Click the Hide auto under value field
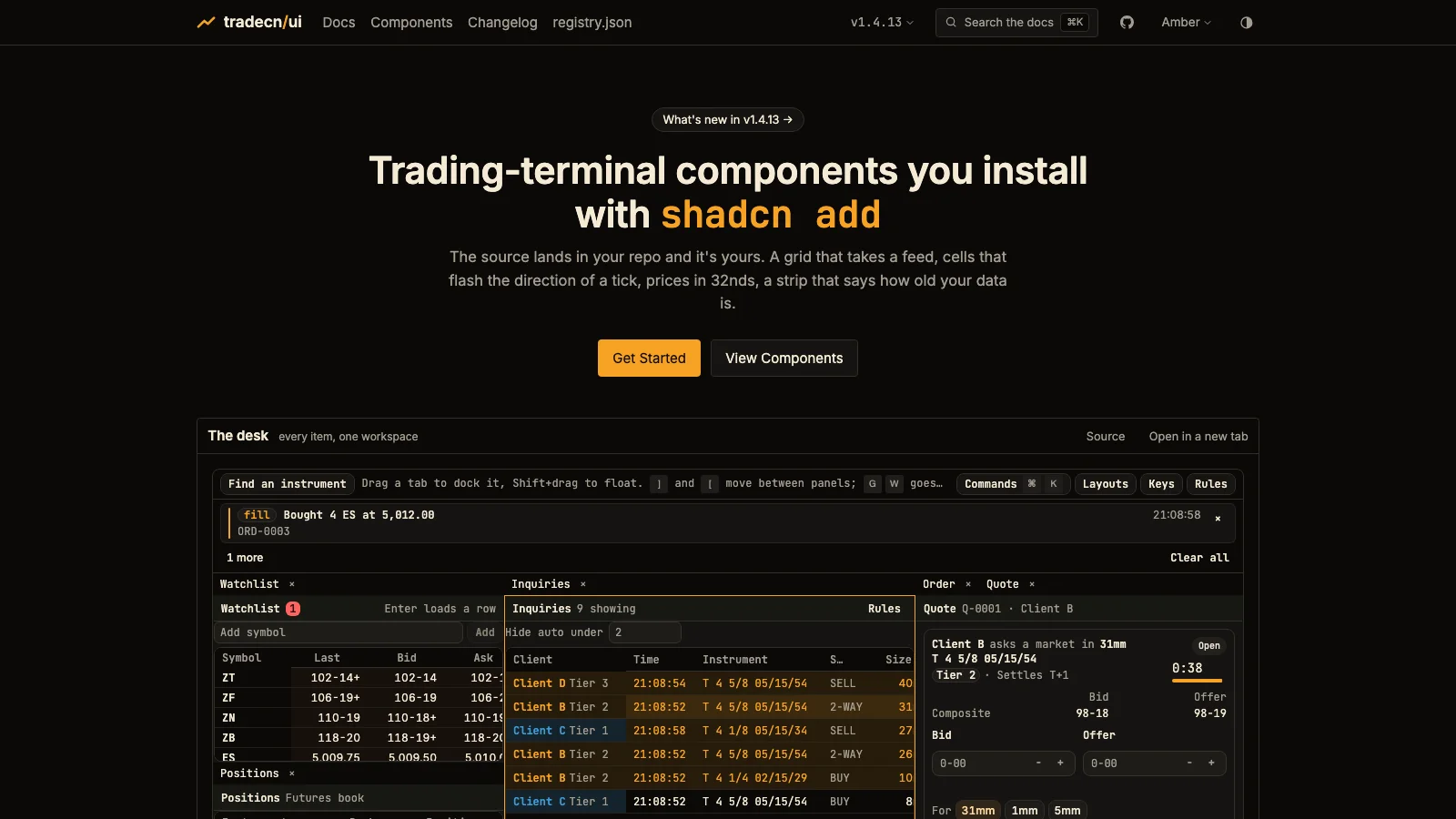The width and height of the screenshot is (1456, 819). [x=644, y=632]
